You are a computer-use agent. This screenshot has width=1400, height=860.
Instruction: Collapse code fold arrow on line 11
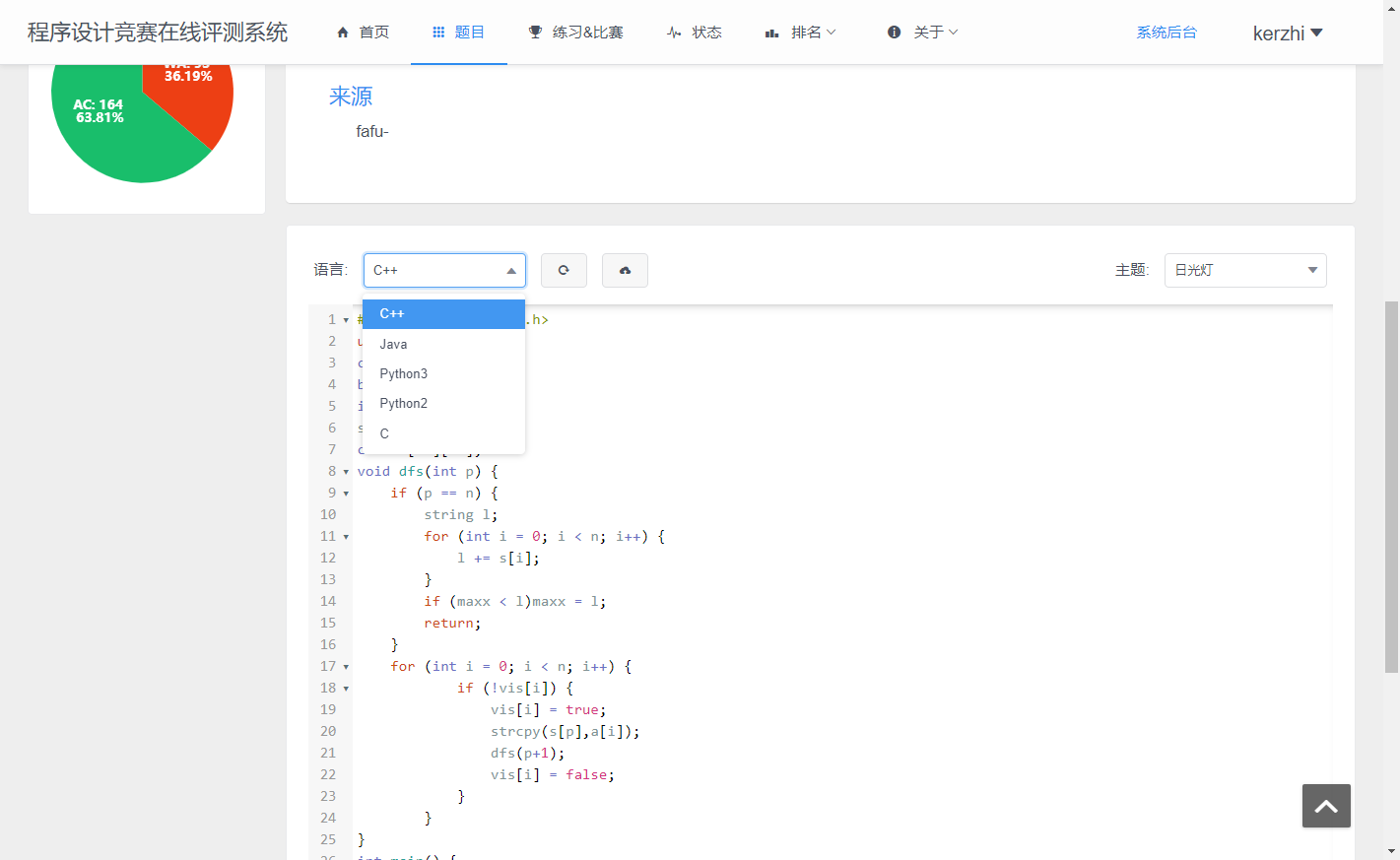tap(346, 537)
